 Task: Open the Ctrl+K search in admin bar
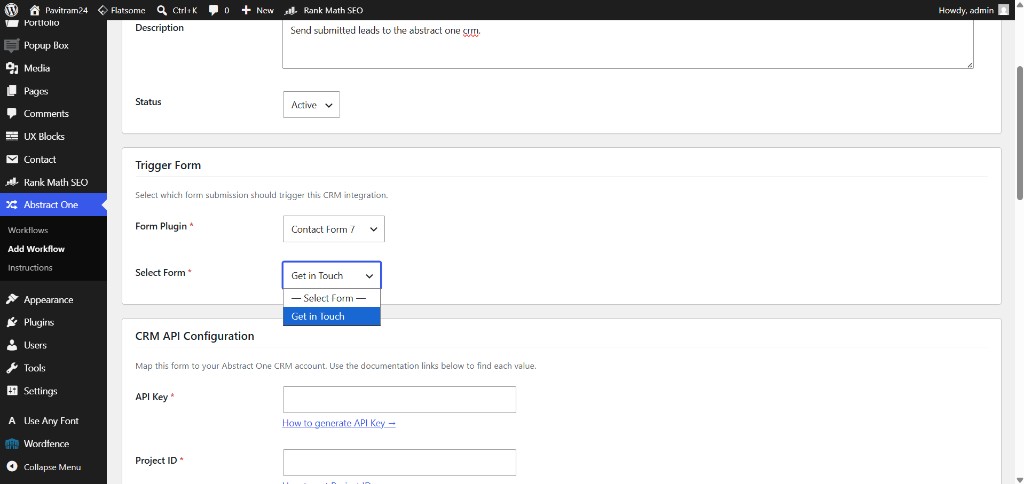[178, 10]
